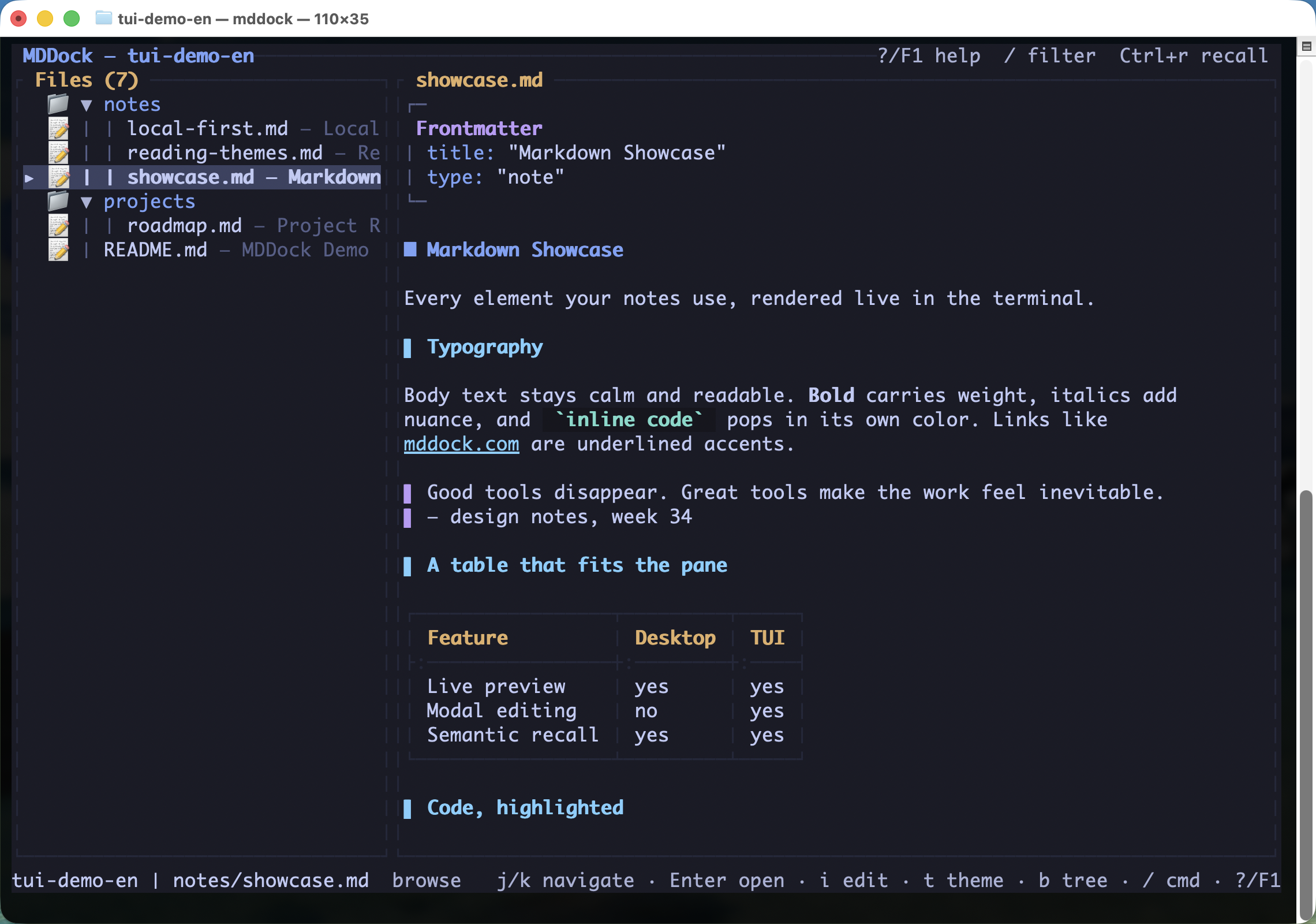Screen dimensions: 1316x924
Task: Open the mddock.com link
Action: click(x=461, y=444)
